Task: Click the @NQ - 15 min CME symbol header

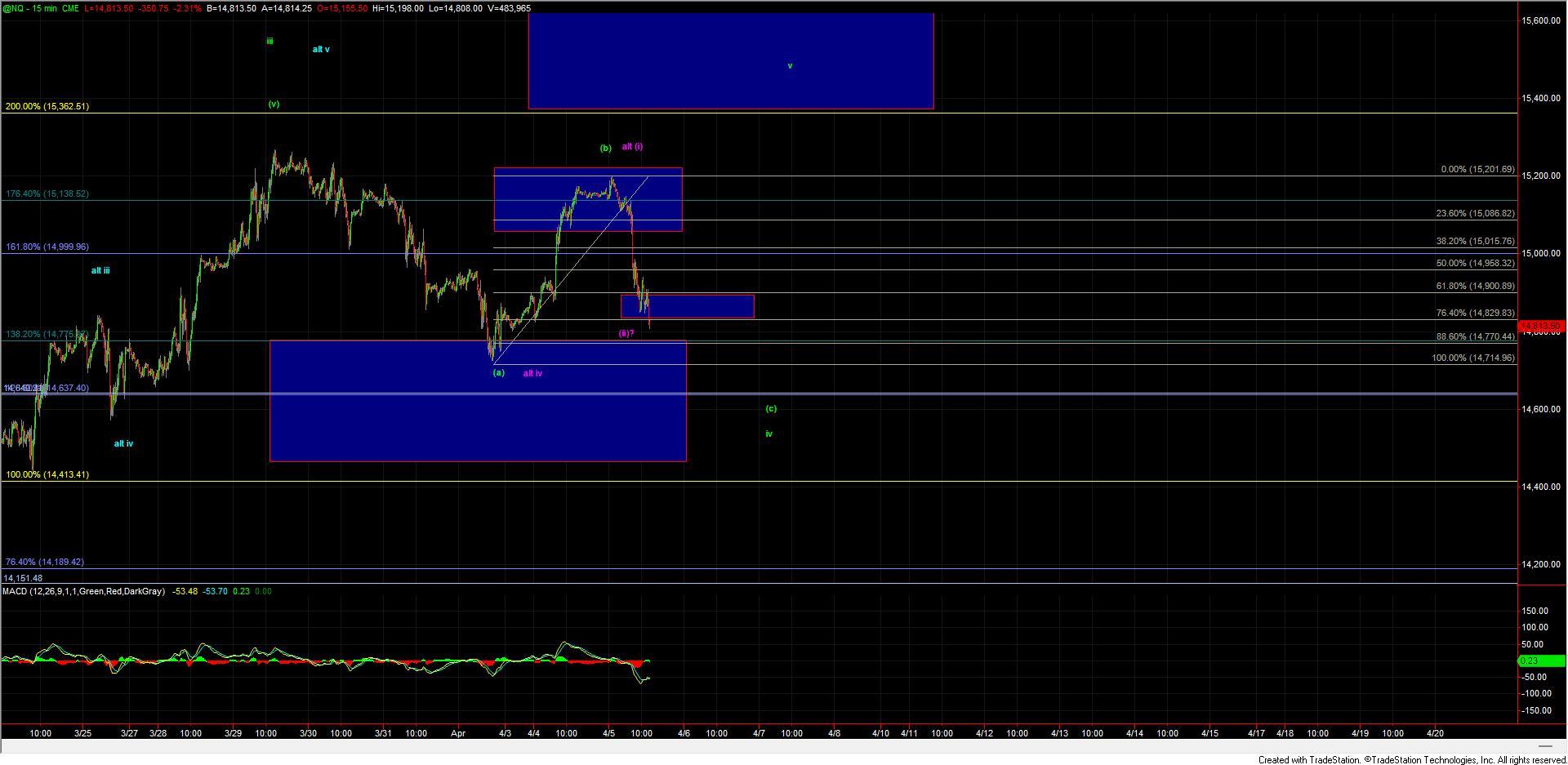Action: 41,8
